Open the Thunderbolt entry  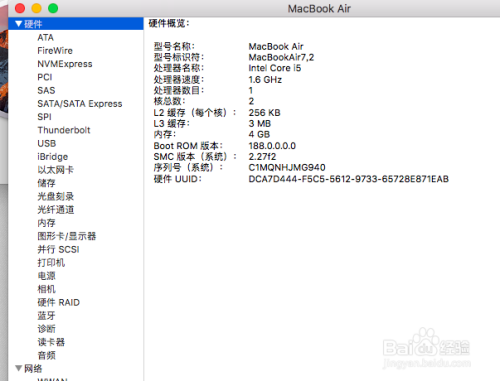click(64, 130)
